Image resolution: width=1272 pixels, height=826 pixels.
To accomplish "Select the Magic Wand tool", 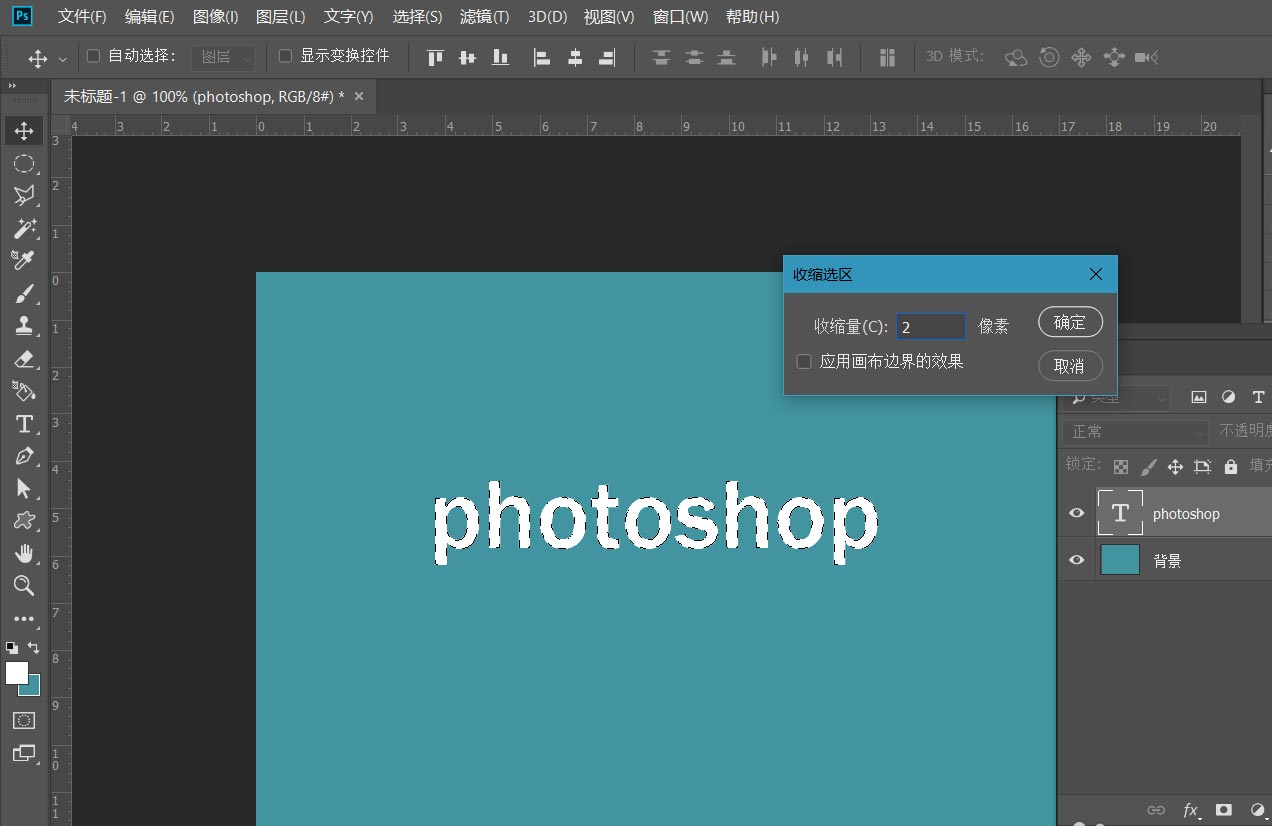I will pyautogui.click(x=24, y=228).
